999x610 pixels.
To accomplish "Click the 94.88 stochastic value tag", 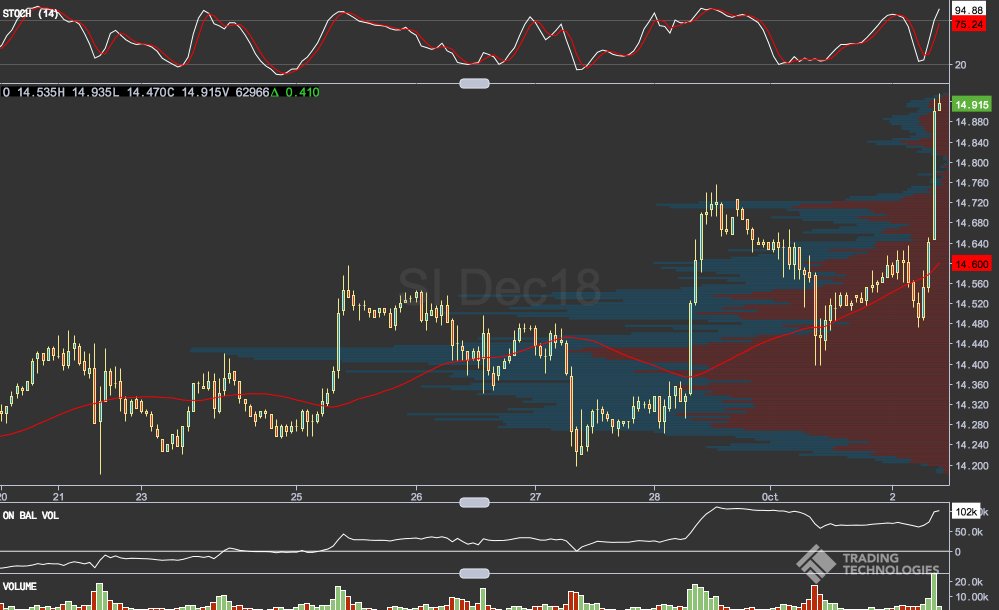I will click(968, 10).
